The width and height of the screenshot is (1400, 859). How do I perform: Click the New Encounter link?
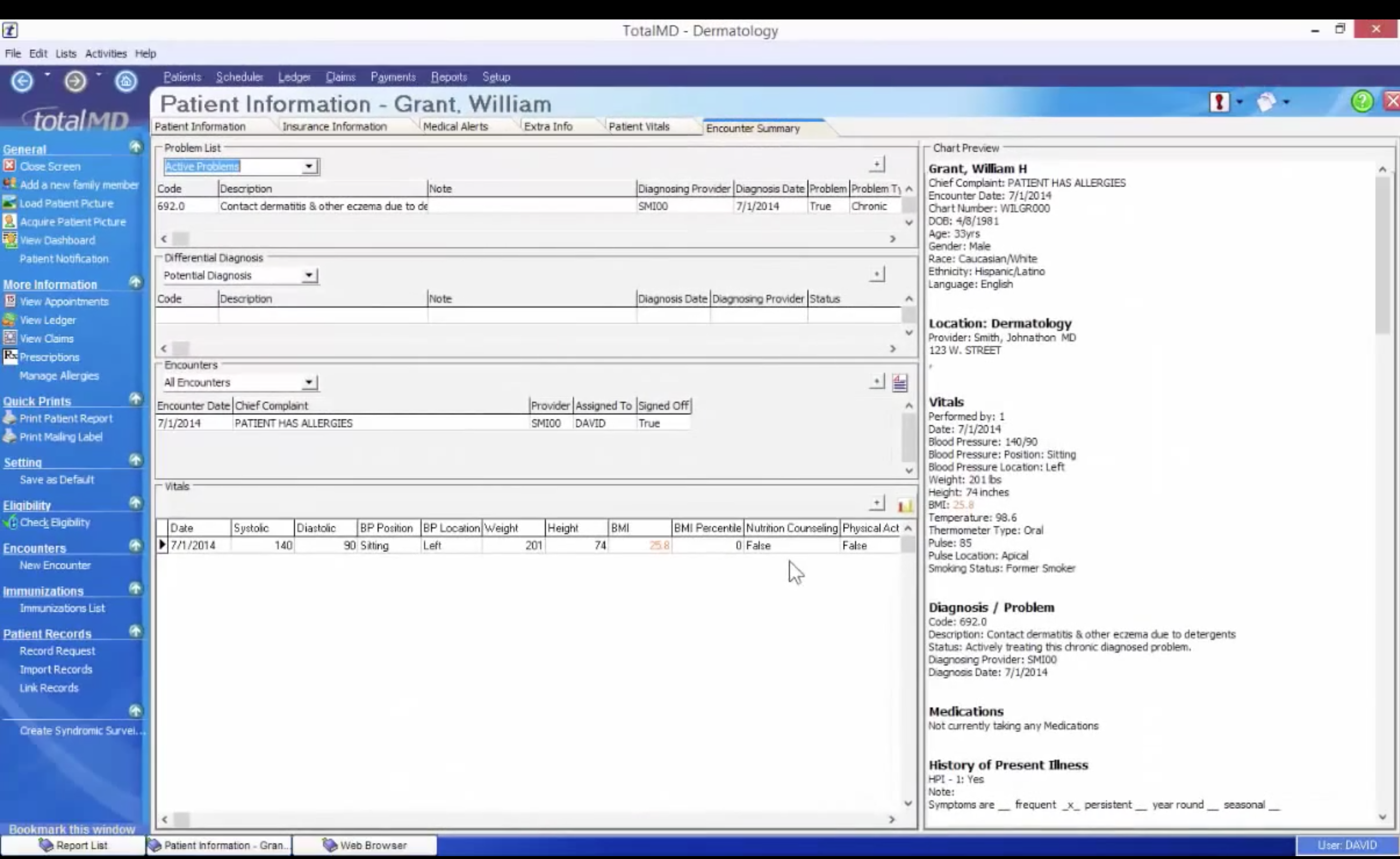[x=55, y=565]
